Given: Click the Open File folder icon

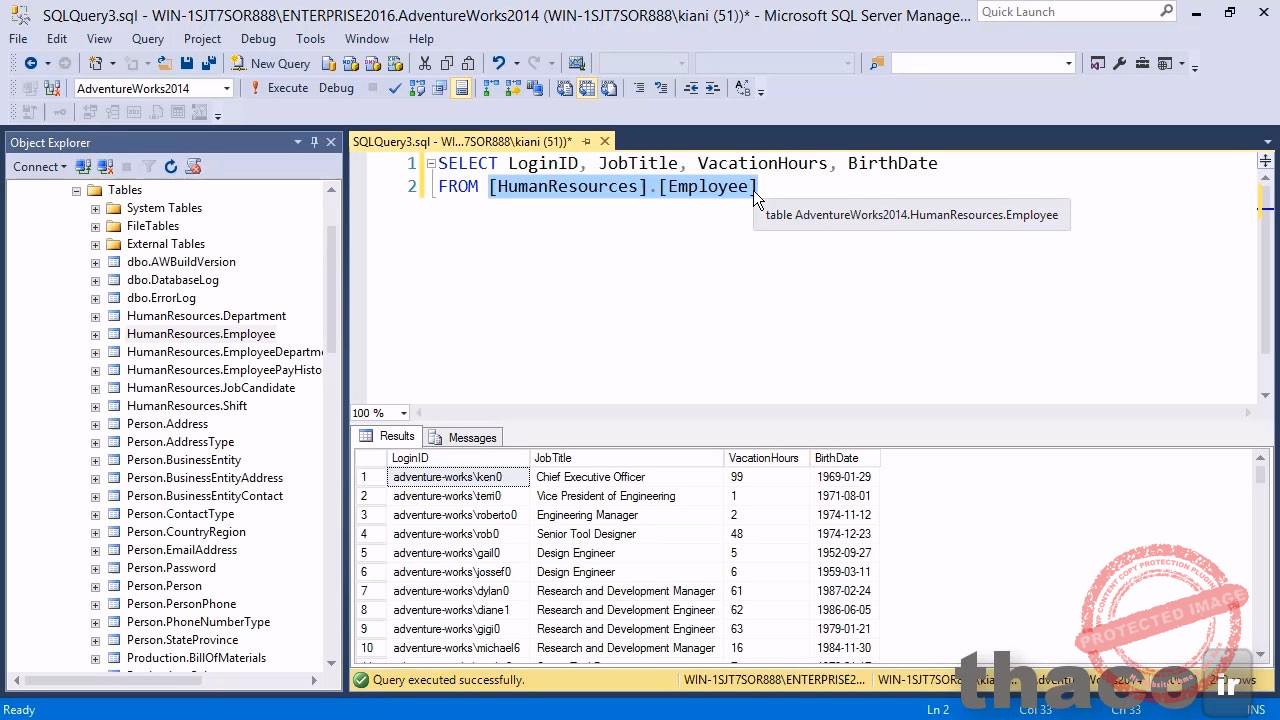Looking at the screenshot, I should [x=165, y=63].
